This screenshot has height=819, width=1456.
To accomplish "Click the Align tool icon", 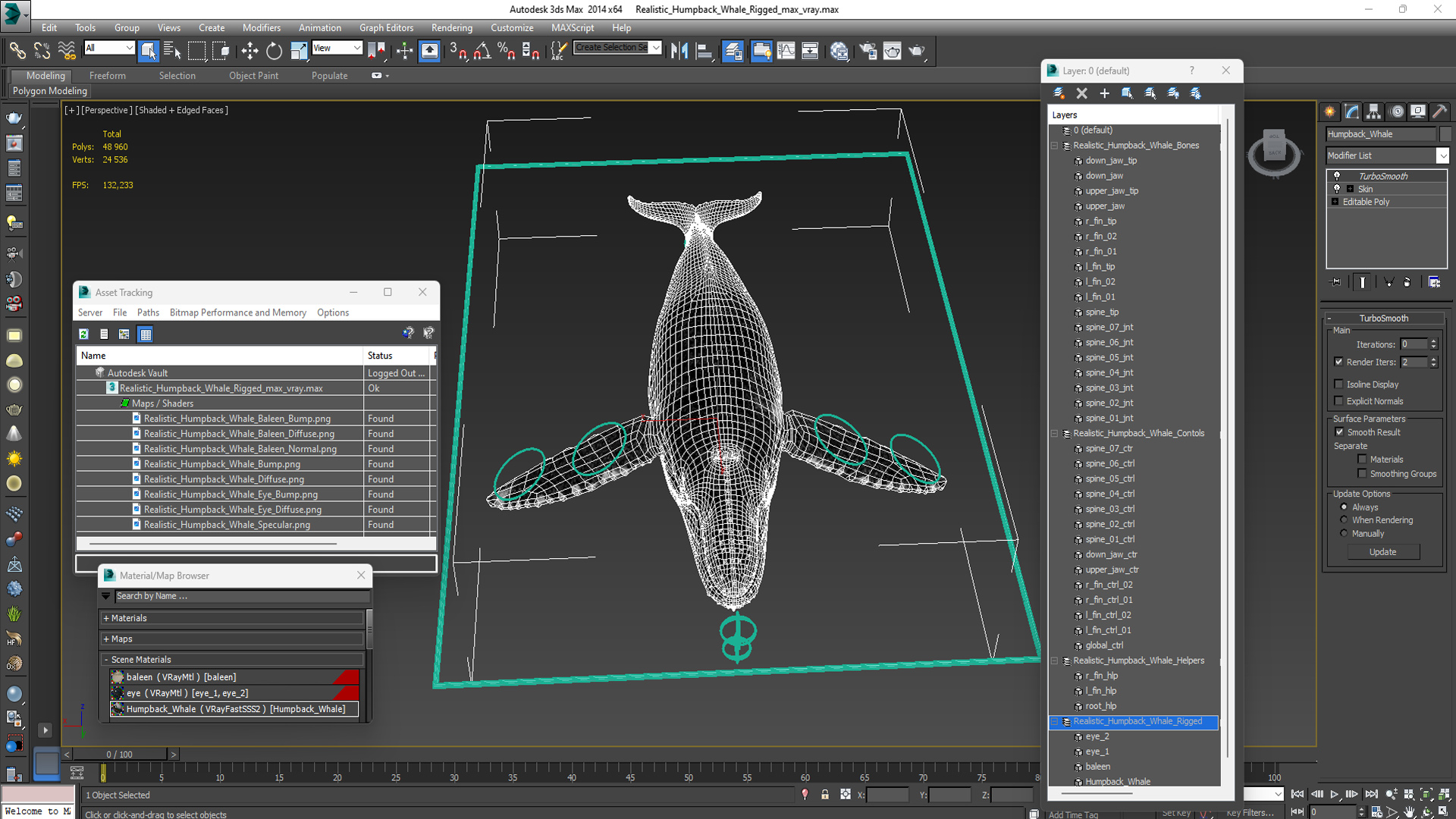I will tap(704, 51).
